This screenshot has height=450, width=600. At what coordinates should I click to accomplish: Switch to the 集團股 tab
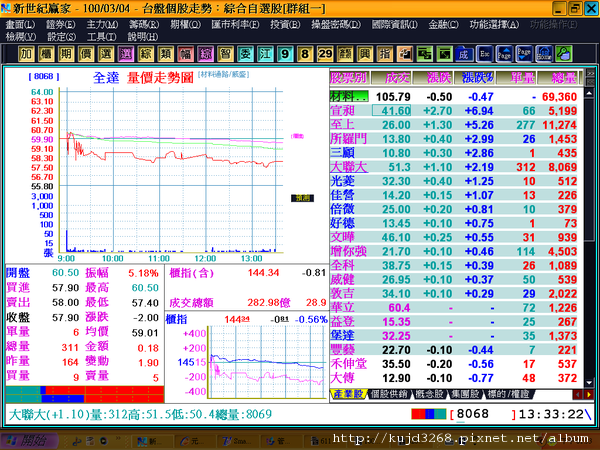pyautogui.click(x=465, y=394)
